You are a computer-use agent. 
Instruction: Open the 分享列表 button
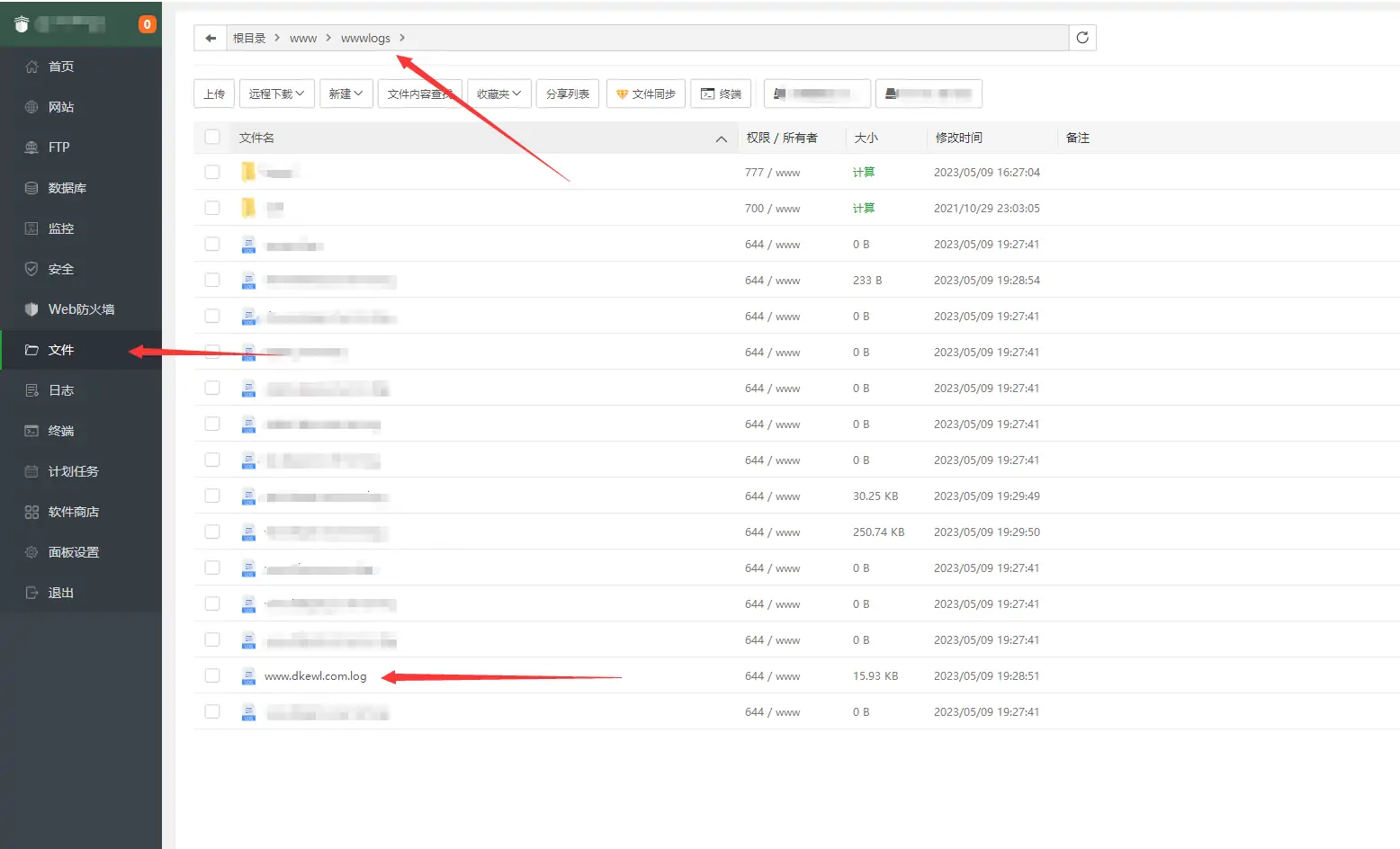point(568,94)
